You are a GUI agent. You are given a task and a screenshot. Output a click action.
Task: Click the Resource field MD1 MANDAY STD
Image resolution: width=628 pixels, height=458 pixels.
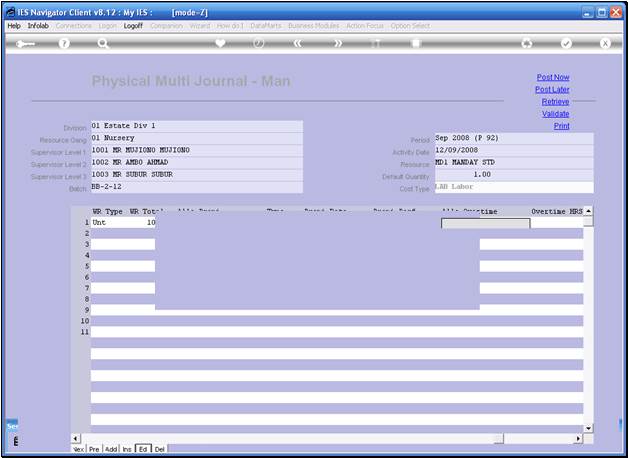[x=514, y=163]
